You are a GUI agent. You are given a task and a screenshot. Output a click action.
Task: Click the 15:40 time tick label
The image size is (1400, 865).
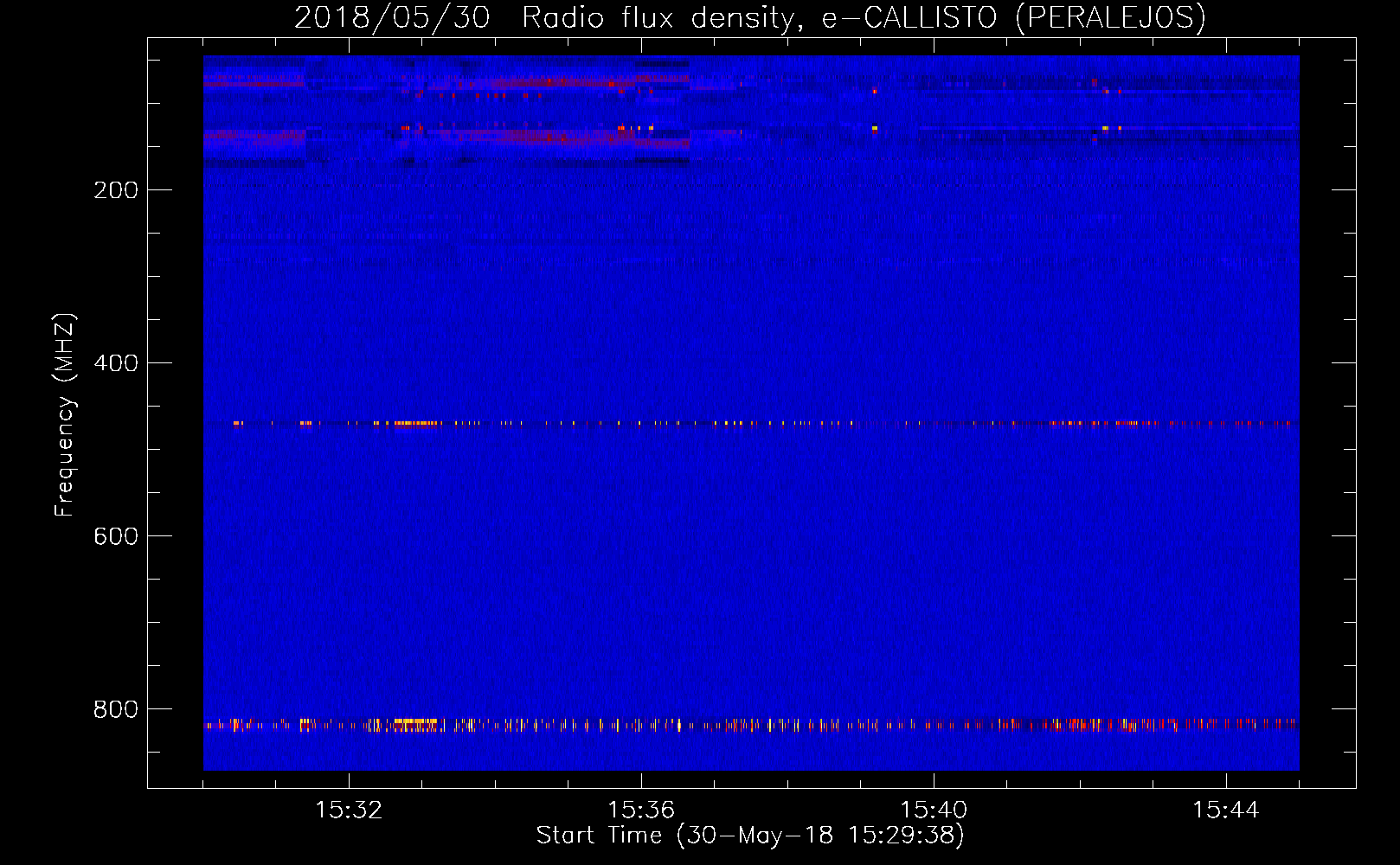(934, 811)
